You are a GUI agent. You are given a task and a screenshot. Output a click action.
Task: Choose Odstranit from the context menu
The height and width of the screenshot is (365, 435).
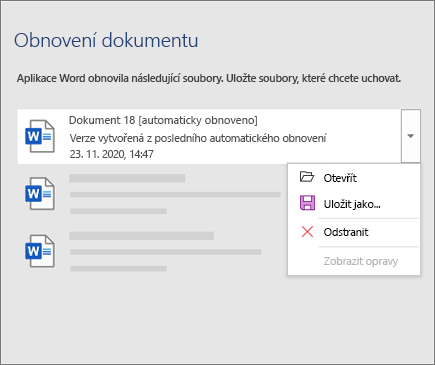tap(346, 232)
